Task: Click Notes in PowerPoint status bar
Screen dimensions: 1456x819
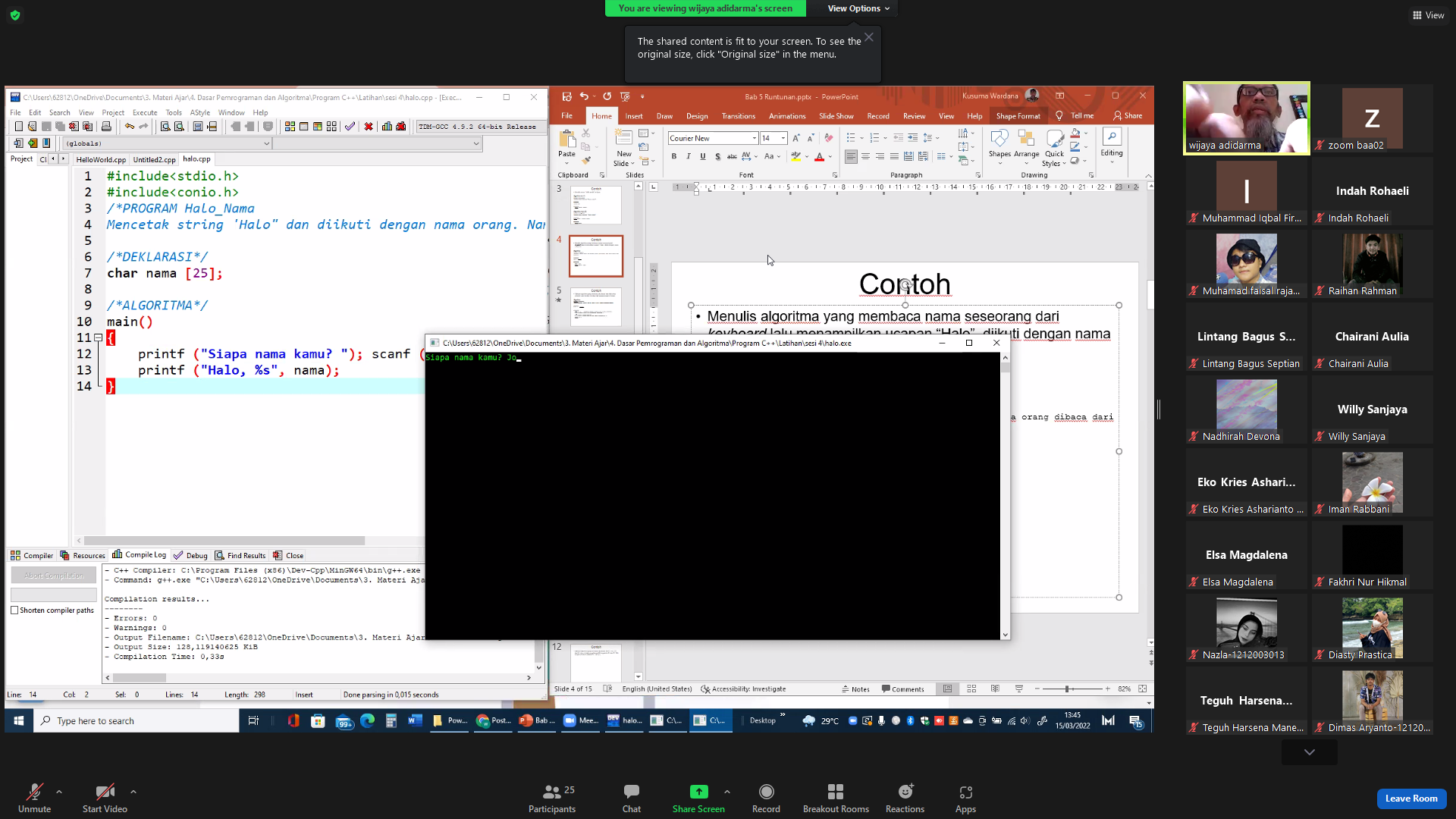Action: click(x=855, y=689)
